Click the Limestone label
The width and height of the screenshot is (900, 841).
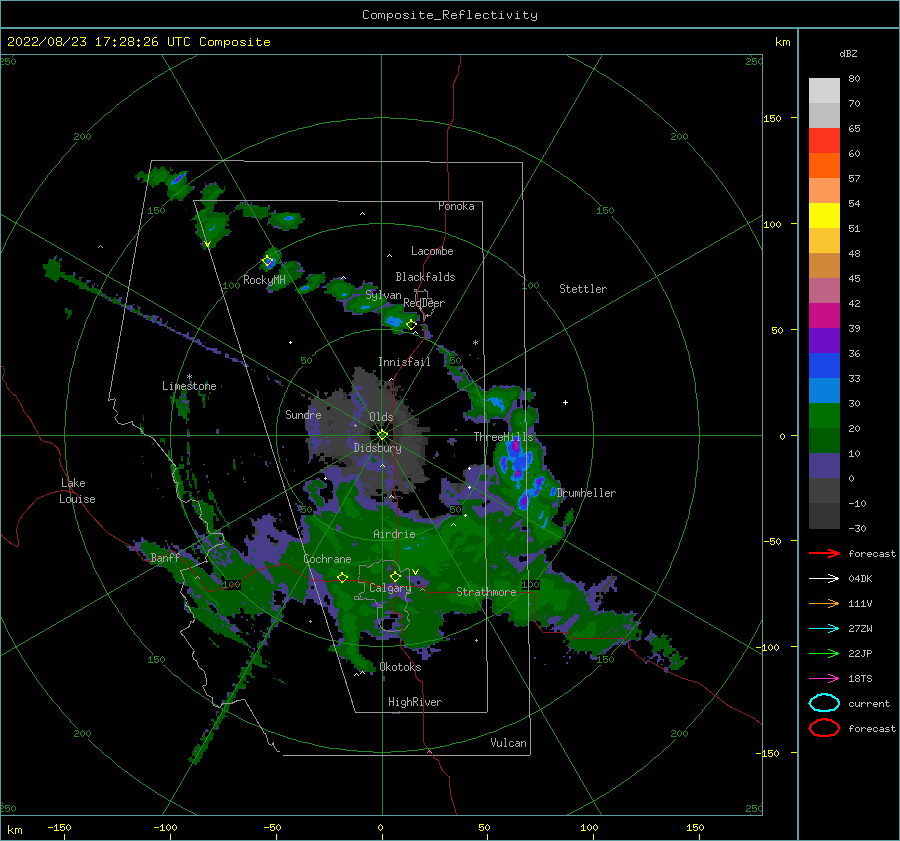(189, 386)
